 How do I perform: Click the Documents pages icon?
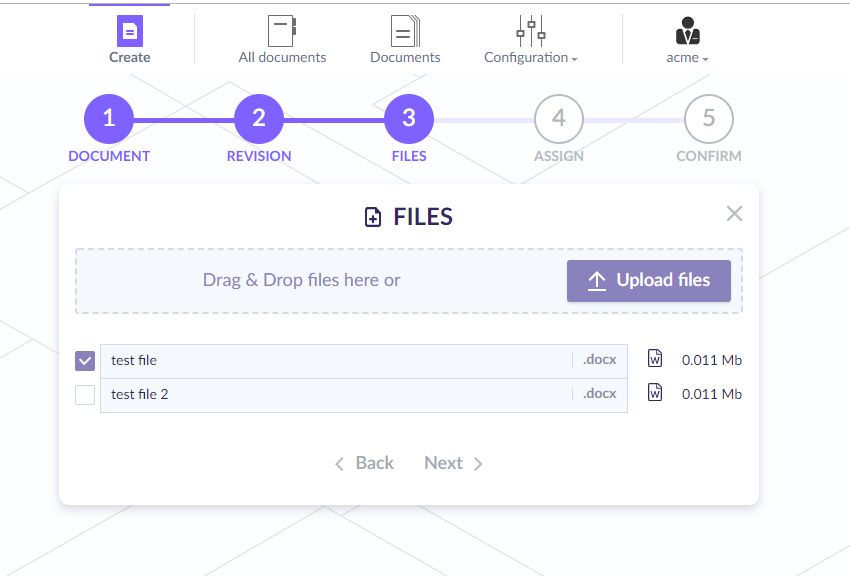[404, 31]
